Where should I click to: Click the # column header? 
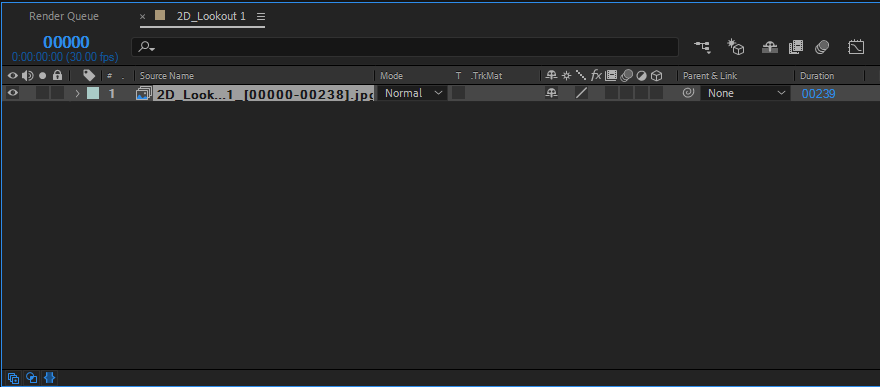point(109,76)
